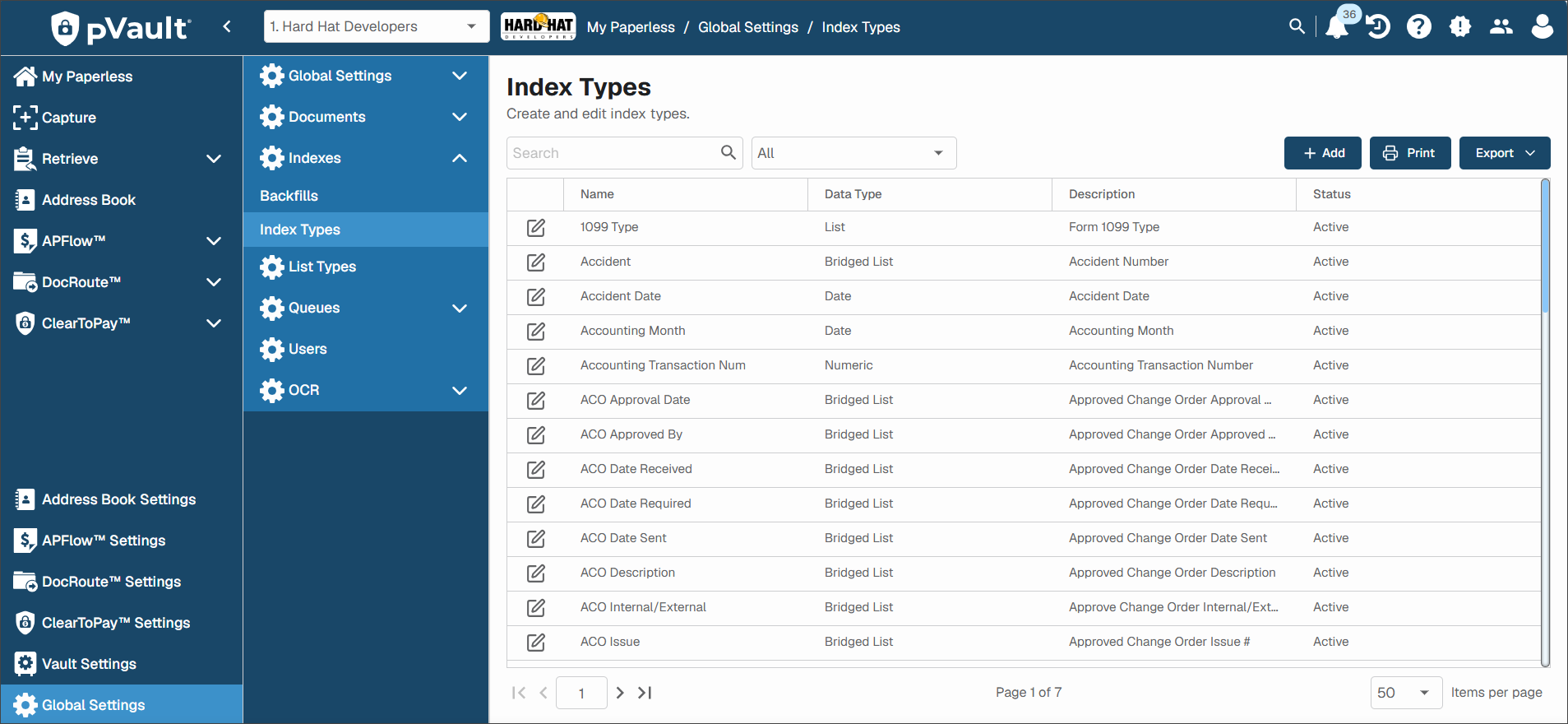Image resolution: width=1568 pixels, height=724 pixels.
Task: Open notifications bell with 36 badge
Action: 1338,26
